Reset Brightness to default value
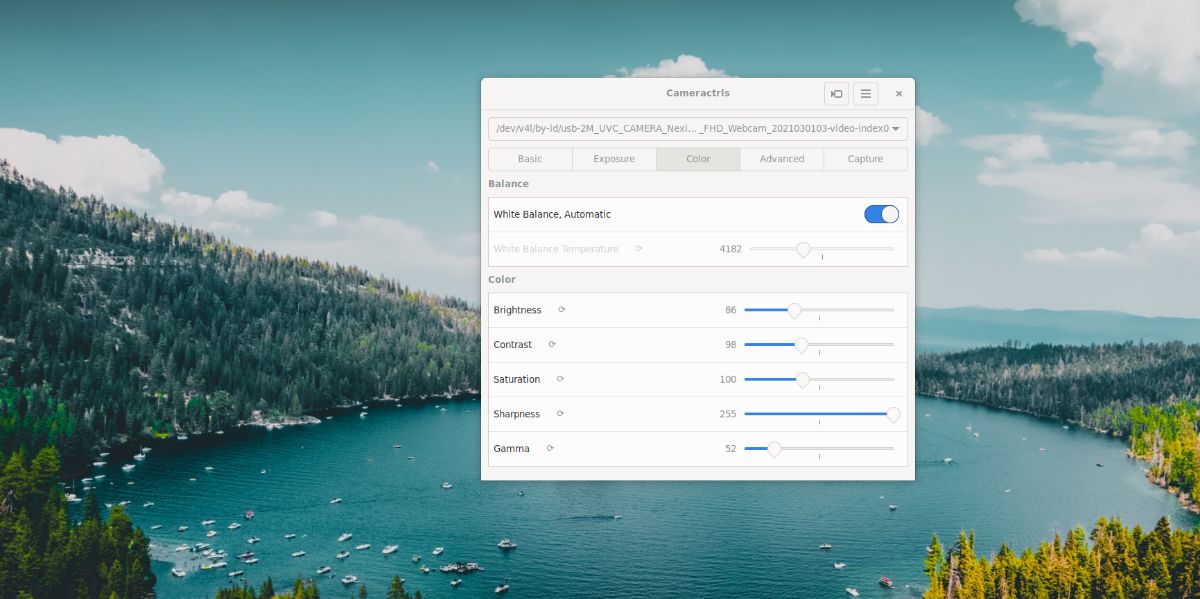This screenshot has height=599, width=1200. click(562, 310)
